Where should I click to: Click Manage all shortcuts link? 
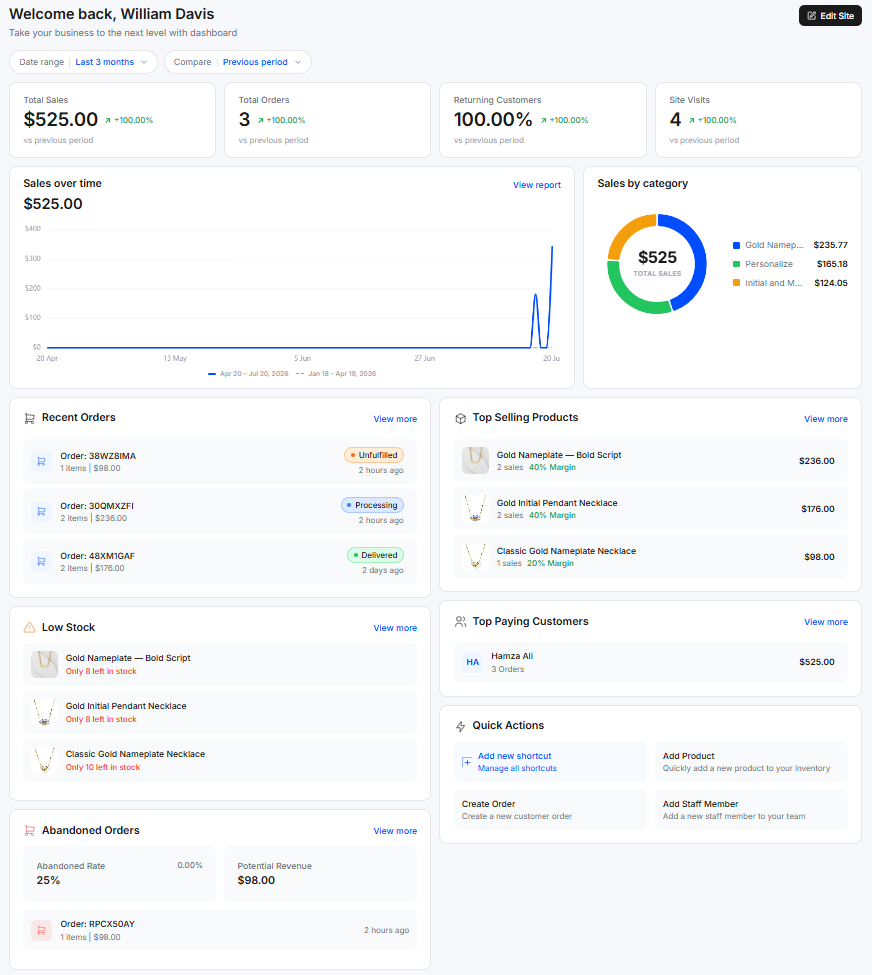[x=517, y=769]
